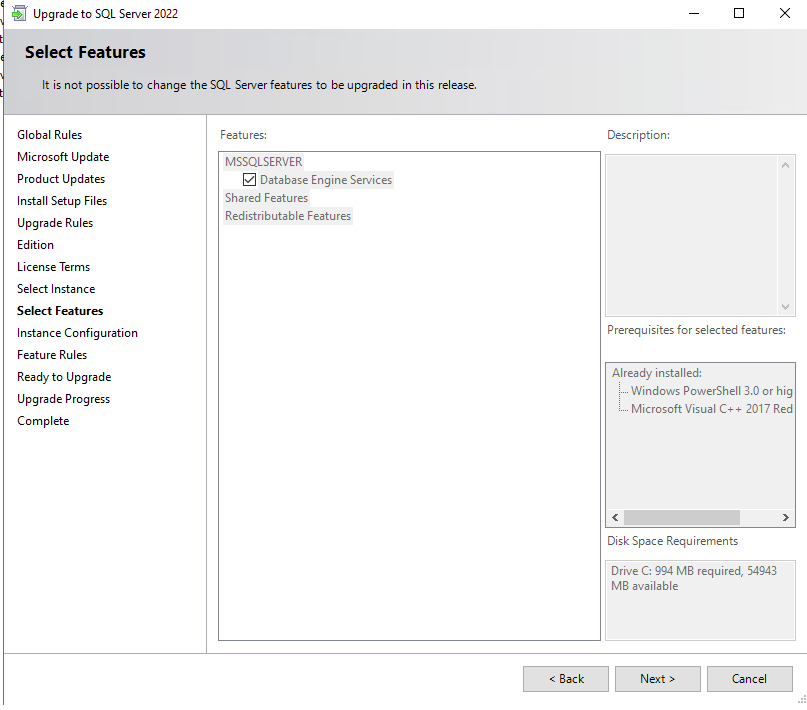Click the description box scroll up arrow
The image size is (807, 710).
[786, 165]
